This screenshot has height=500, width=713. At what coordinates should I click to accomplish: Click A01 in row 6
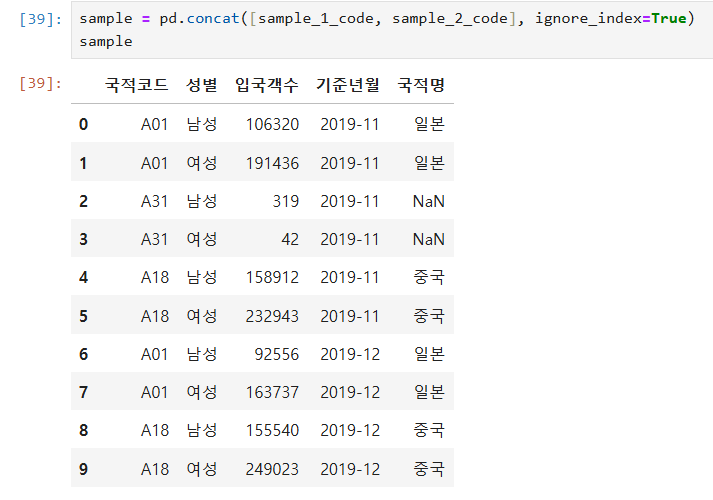155,354
